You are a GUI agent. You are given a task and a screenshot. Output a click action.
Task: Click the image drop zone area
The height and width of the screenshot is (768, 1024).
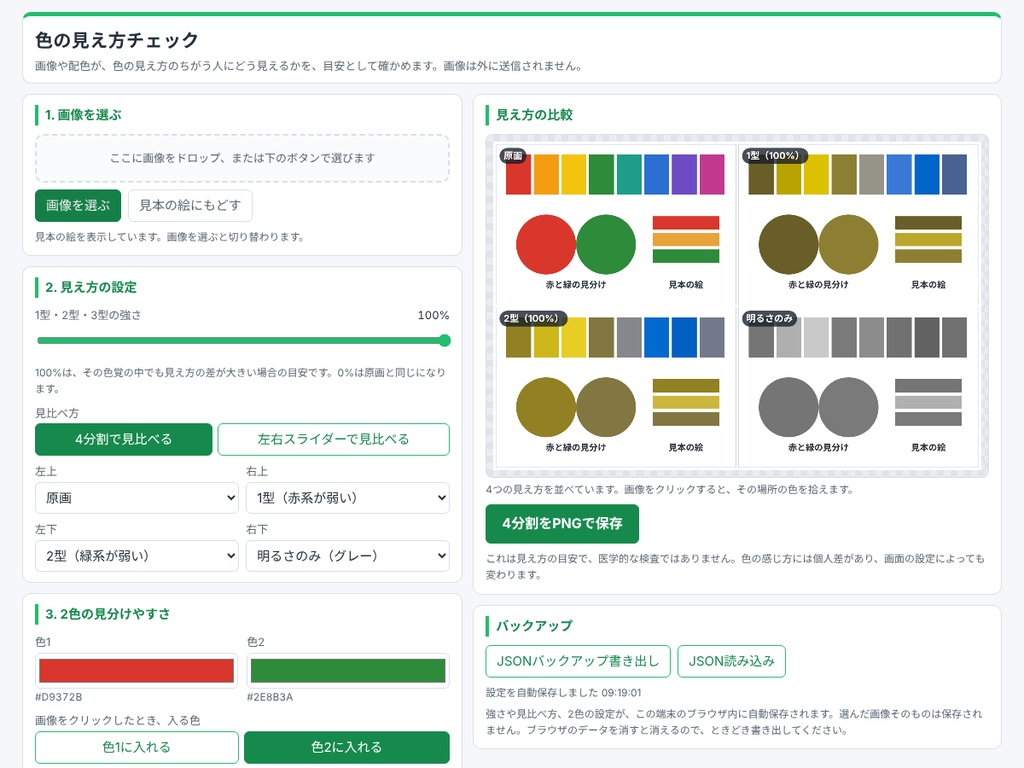[242, 158]
